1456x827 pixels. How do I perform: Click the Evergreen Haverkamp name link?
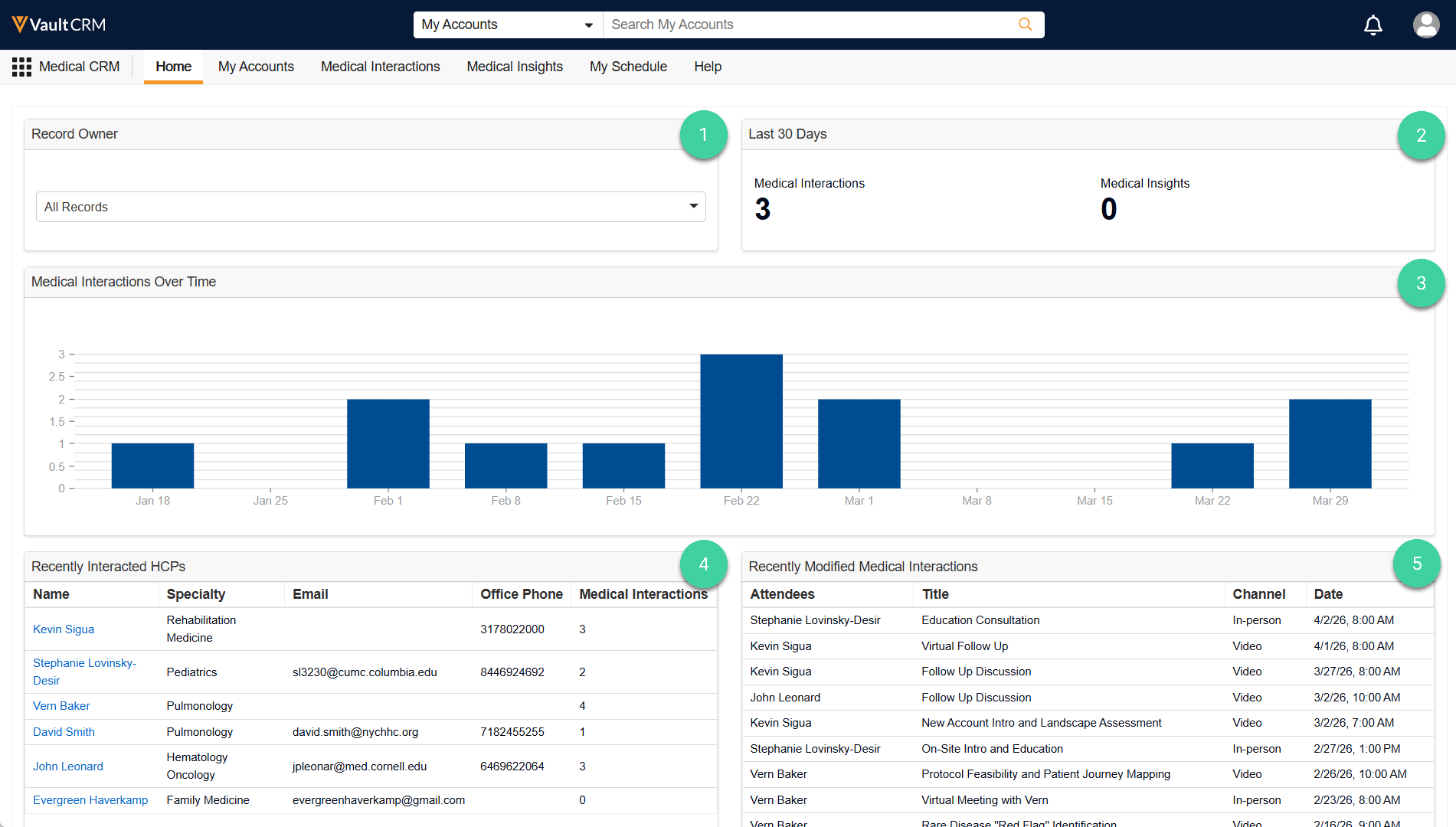90,800
